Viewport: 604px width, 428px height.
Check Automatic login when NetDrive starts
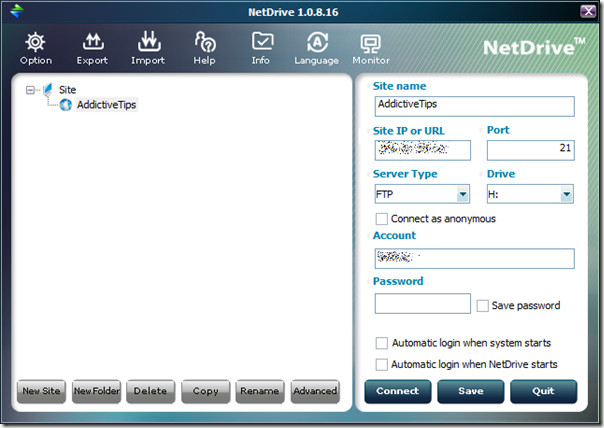381,364
